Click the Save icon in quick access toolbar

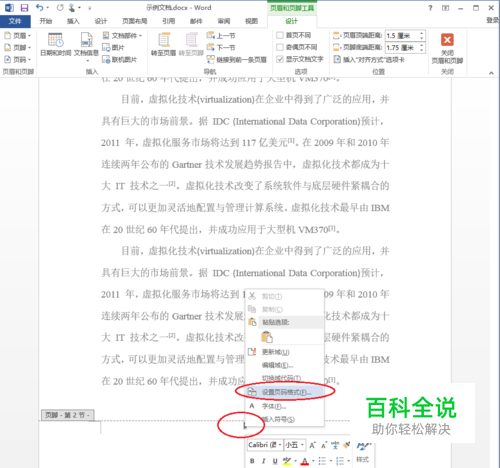coord(24,8)
